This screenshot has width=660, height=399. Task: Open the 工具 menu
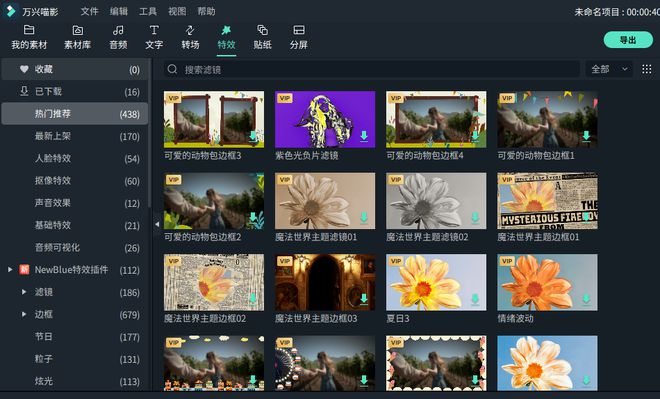coord(148,11)
